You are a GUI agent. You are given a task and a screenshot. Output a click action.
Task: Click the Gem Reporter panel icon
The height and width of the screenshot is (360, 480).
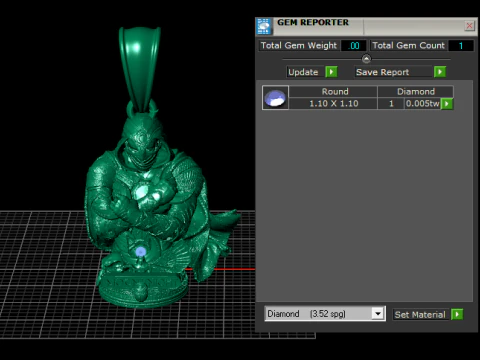[264, 26]
